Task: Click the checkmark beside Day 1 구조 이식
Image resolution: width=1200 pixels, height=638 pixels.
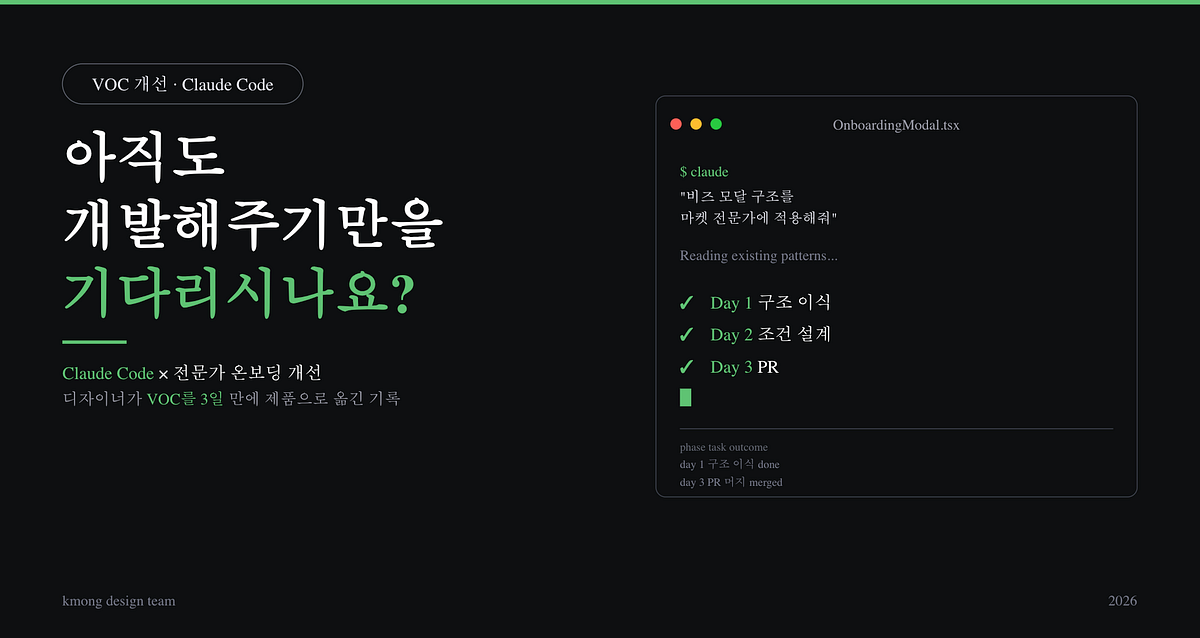Action: point(686,303)
